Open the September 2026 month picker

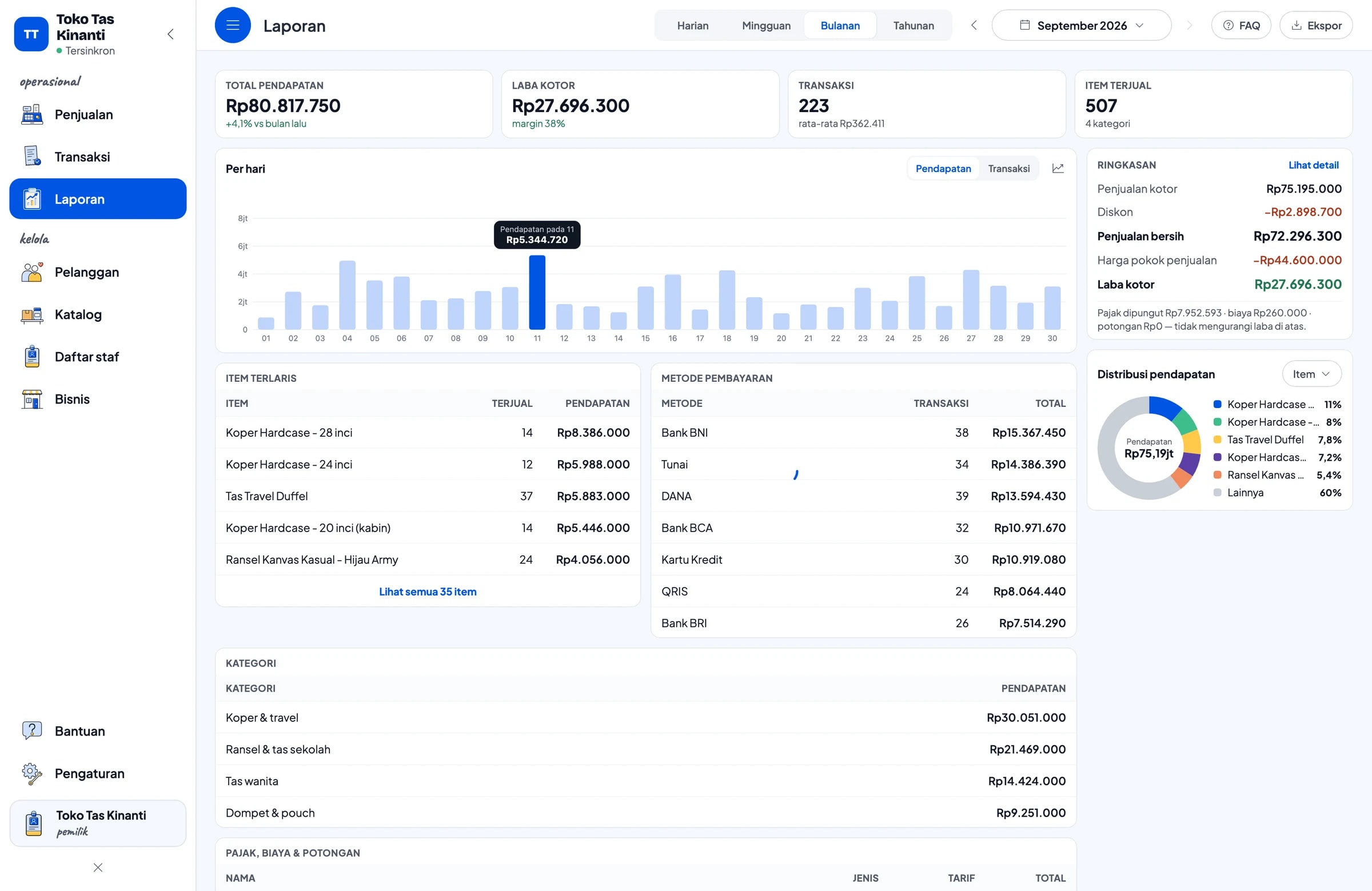1081,25
